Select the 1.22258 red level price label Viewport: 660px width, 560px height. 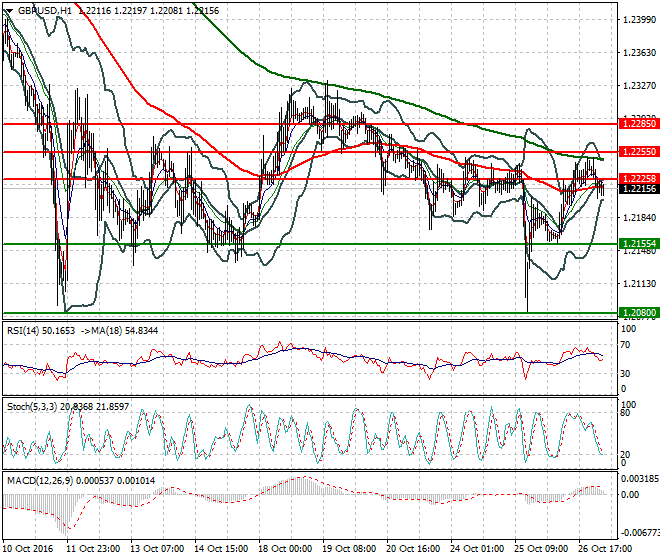tap(639, 179)
